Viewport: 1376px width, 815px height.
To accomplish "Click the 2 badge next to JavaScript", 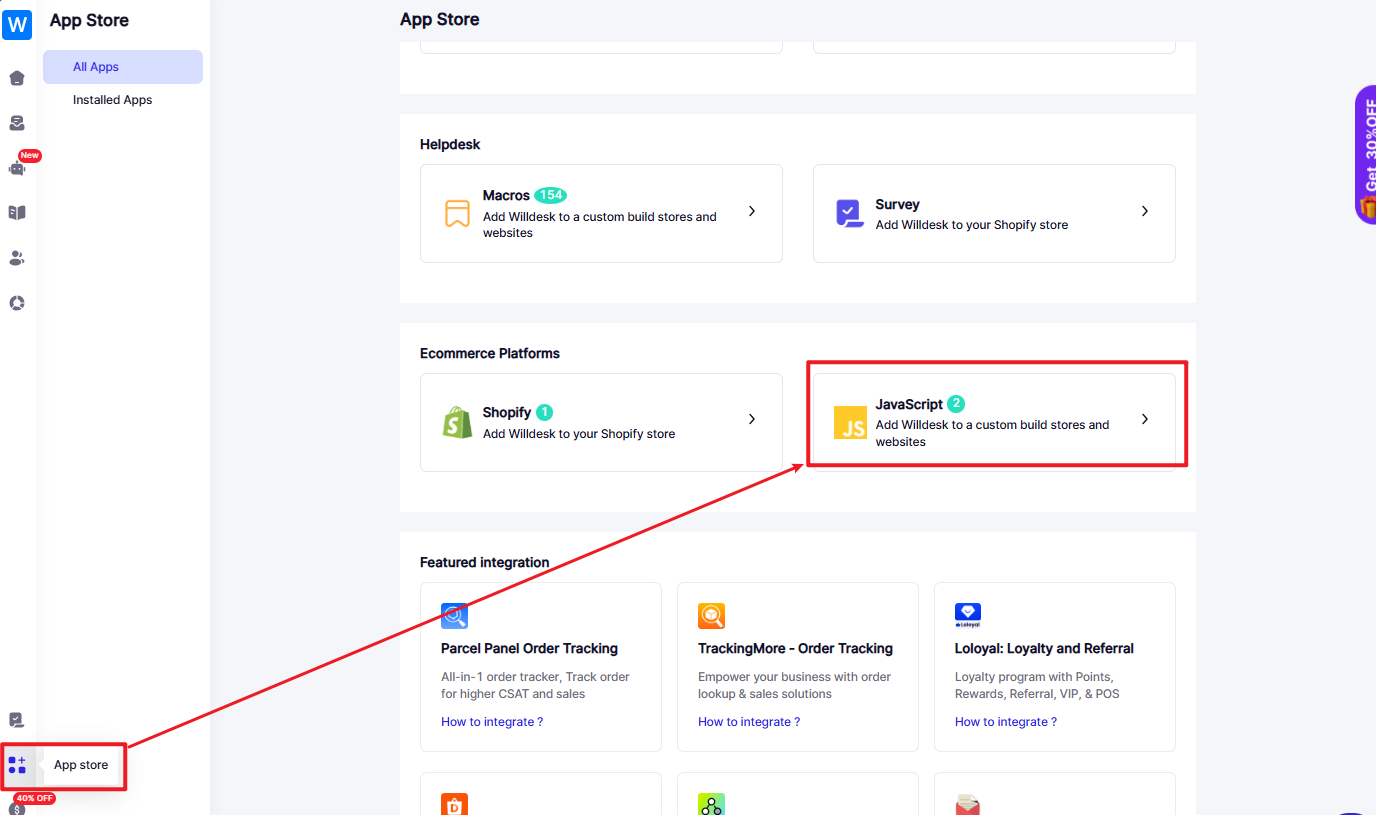I will tap(956, 404).
